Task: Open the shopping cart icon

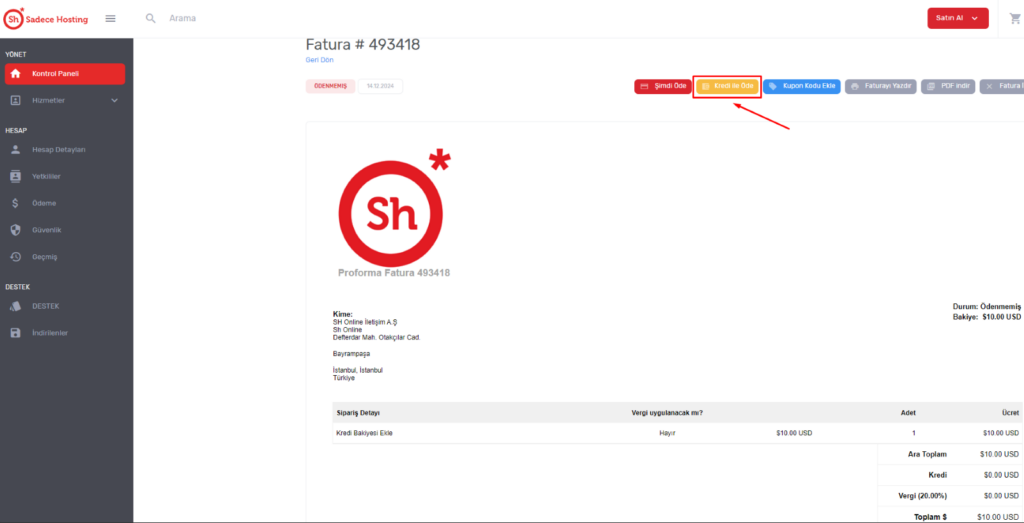Action: coord(1015,18)
